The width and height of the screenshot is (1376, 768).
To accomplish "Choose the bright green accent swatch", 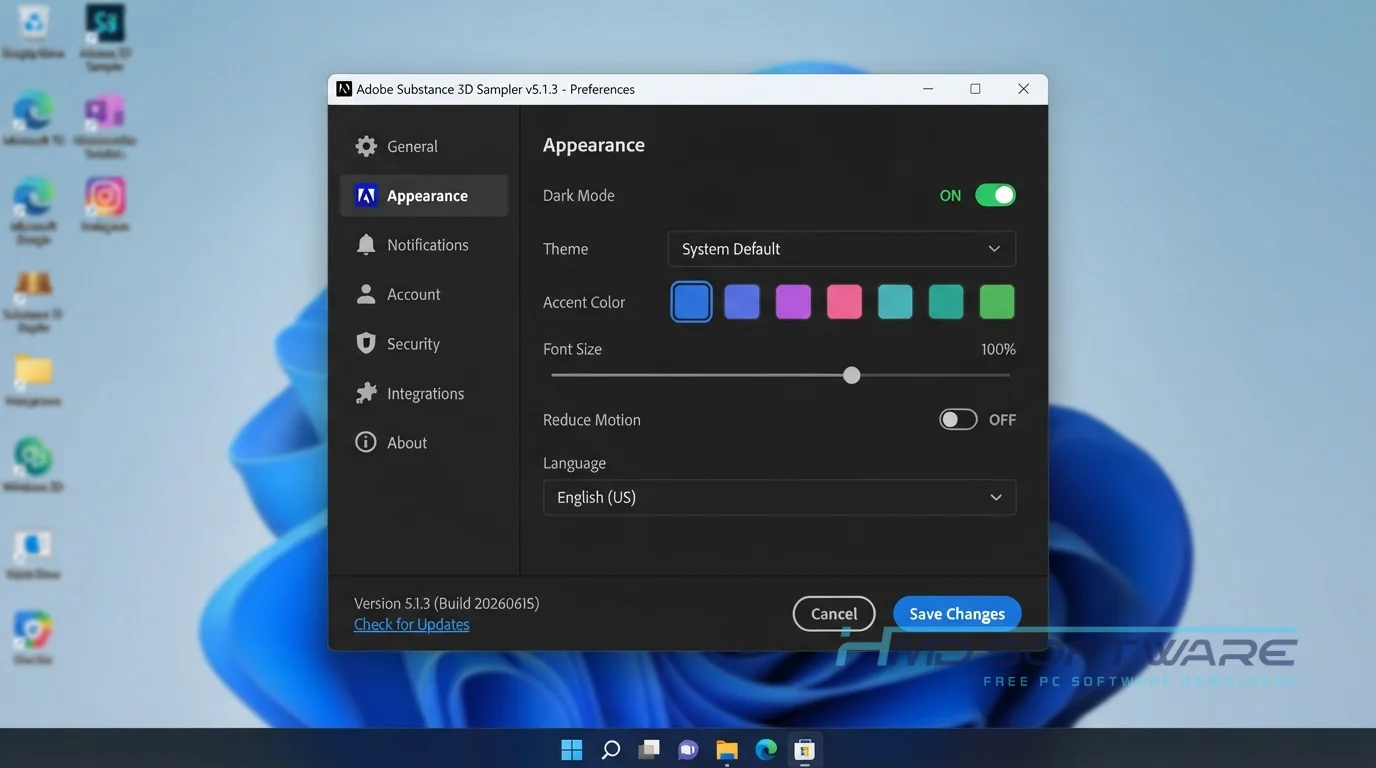I will tap(997, 302).
